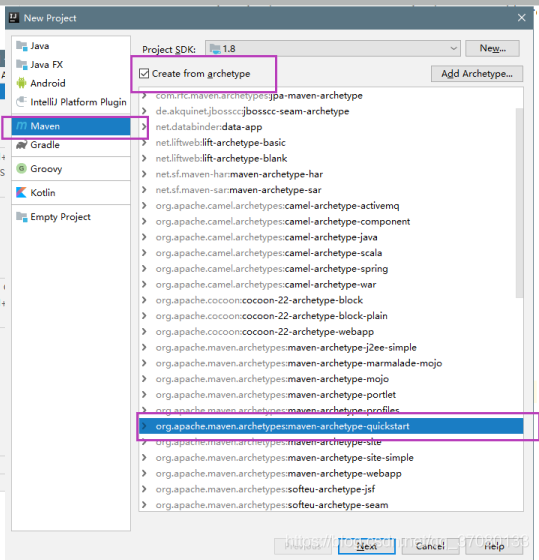Toggle the Create from archetype checkbox
539x560 pixels.
[144, 74]
